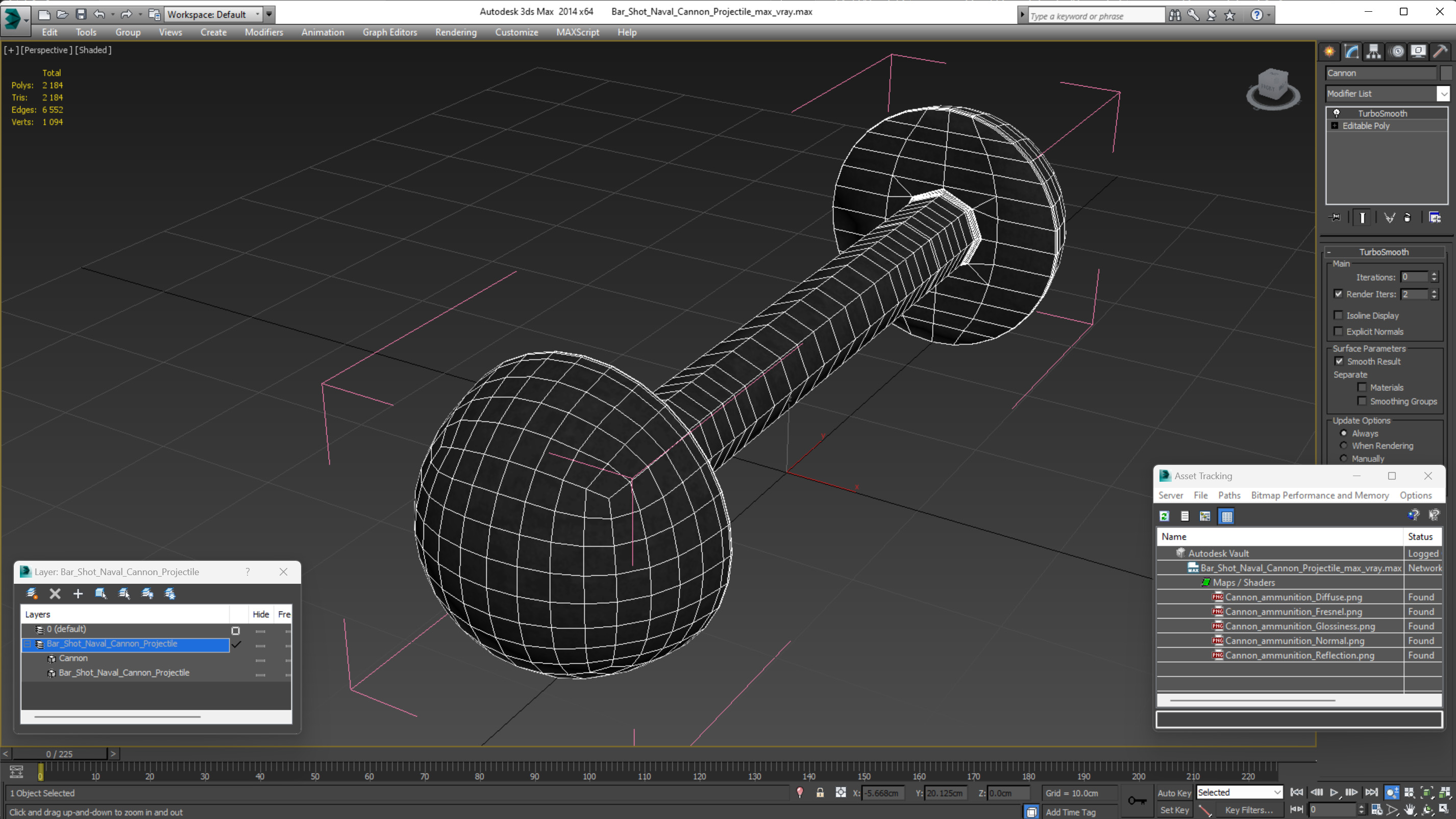This screenshot has height=819, width=1456.
Task: Open Configure Modifier Sets icon
Action: point(1435,217)
